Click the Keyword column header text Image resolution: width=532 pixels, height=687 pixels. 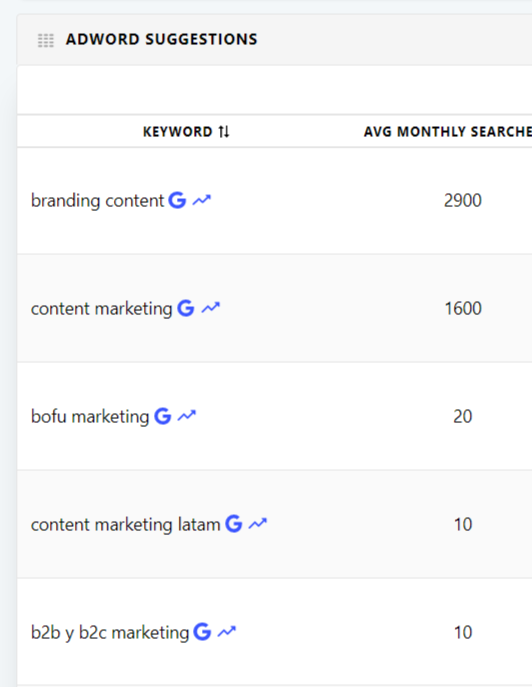coord(177,131)
